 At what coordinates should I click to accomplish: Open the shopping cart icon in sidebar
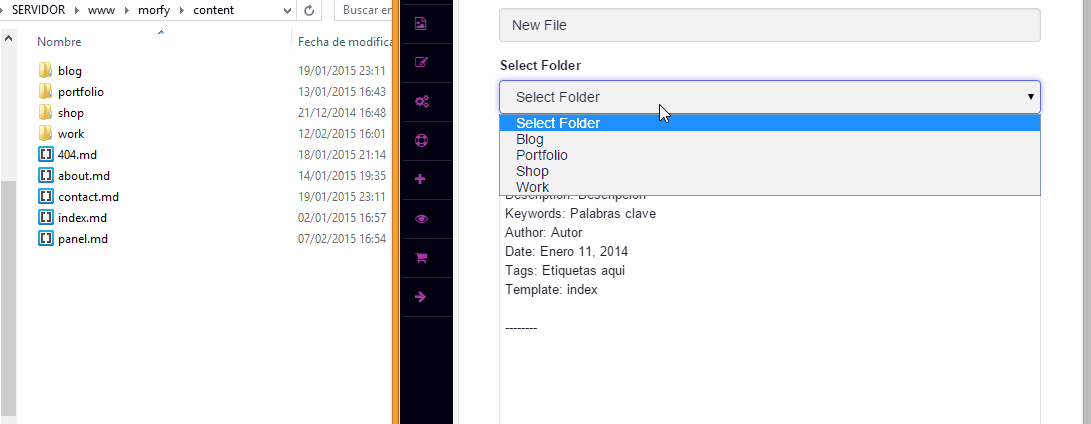tap(421, 258)
